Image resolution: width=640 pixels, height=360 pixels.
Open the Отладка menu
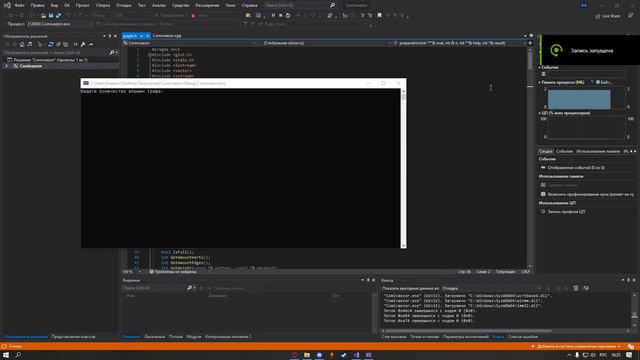tap(123, 5)
